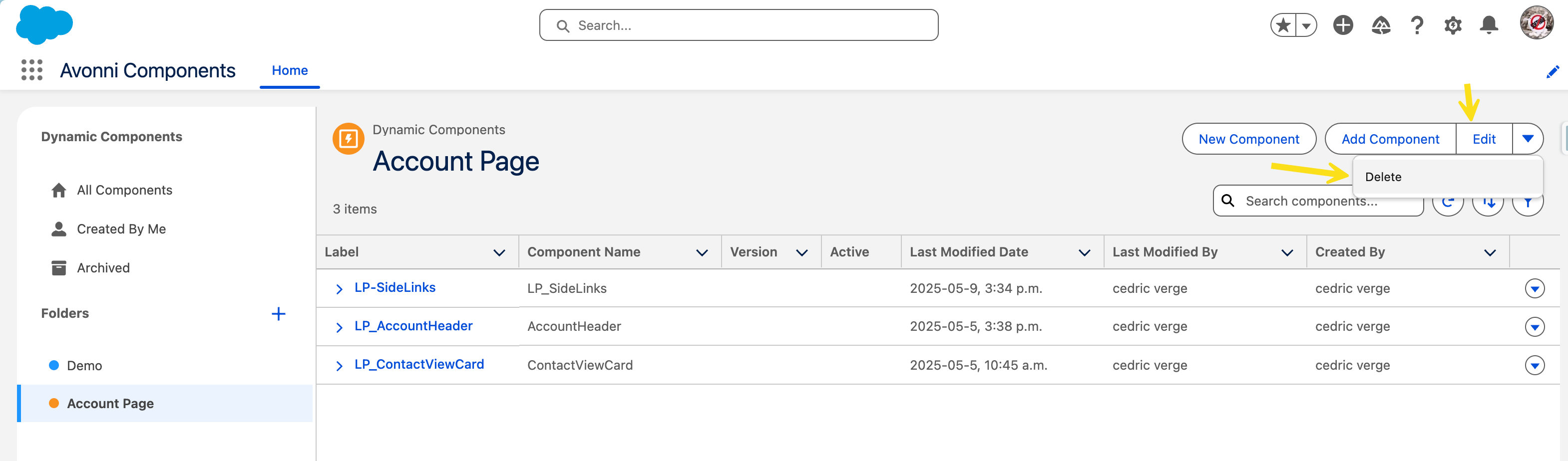Open the Help question mark icon

[1416, 25]
